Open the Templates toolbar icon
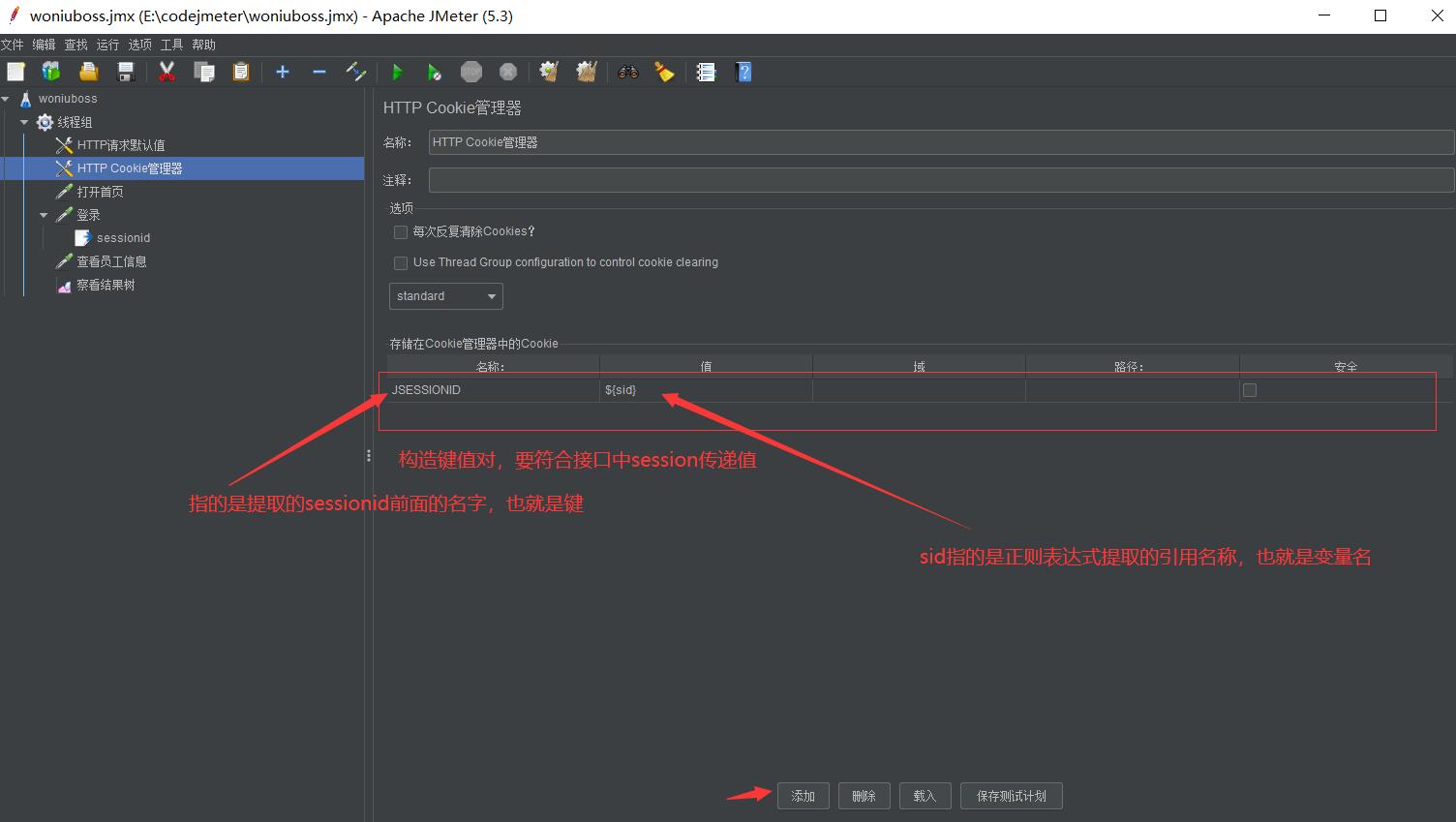The width and height of the screenshot is (1456, 822). coord(51,72)
